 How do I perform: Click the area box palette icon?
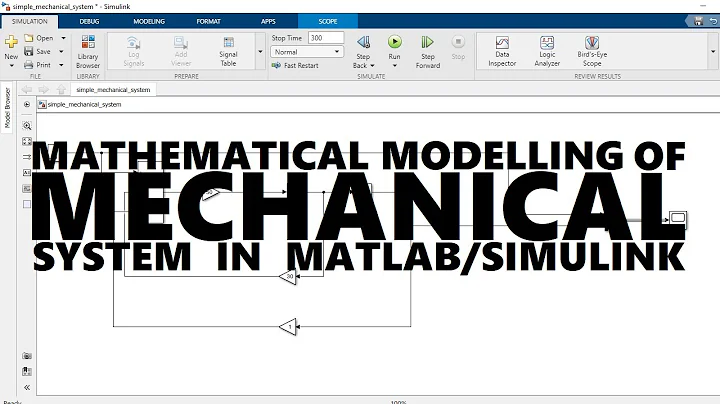[27, 204]
